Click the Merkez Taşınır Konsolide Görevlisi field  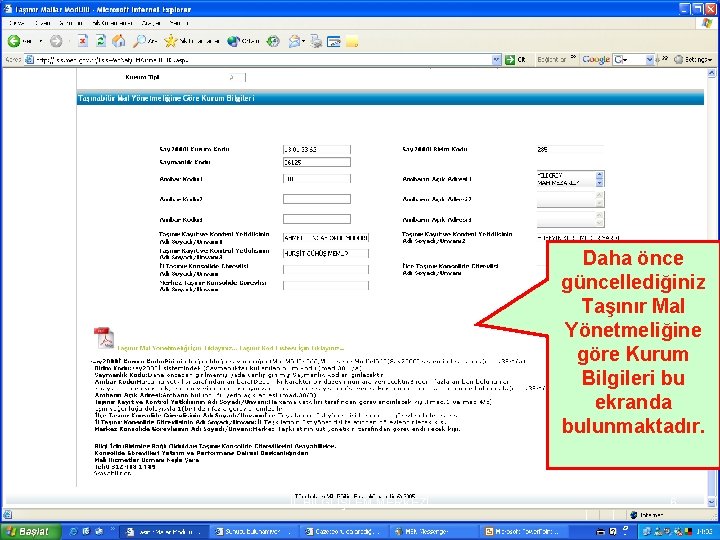click(326, 286)
